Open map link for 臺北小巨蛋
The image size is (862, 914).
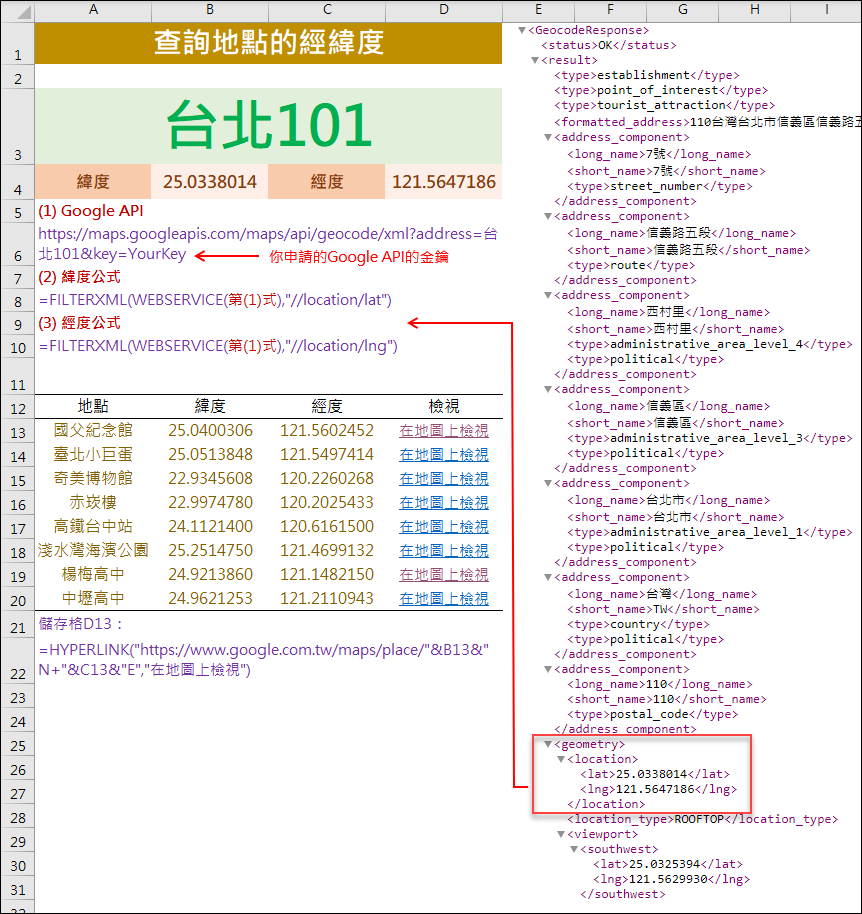click(x=444, y=455)
